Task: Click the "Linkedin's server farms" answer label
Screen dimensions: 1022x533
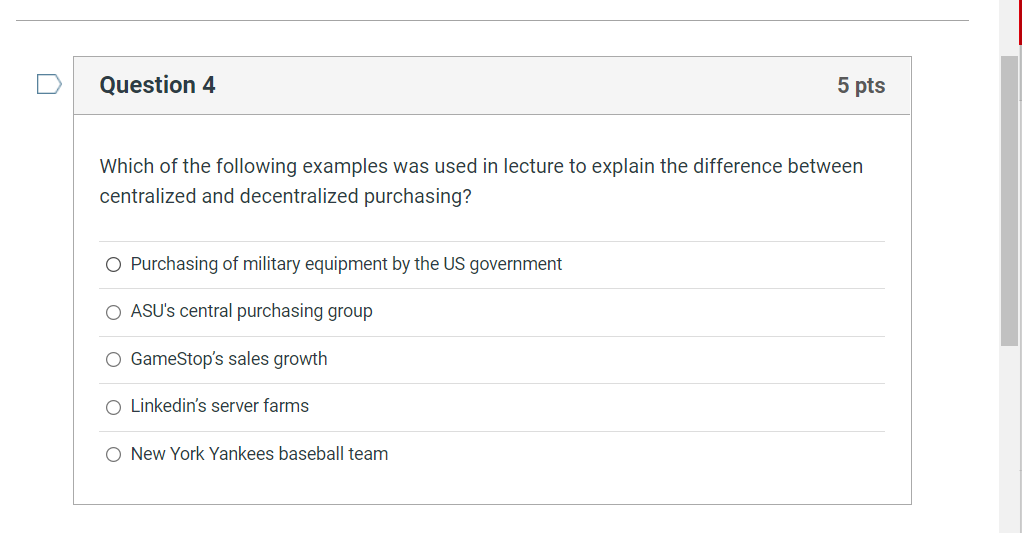Action: [220, 406]
